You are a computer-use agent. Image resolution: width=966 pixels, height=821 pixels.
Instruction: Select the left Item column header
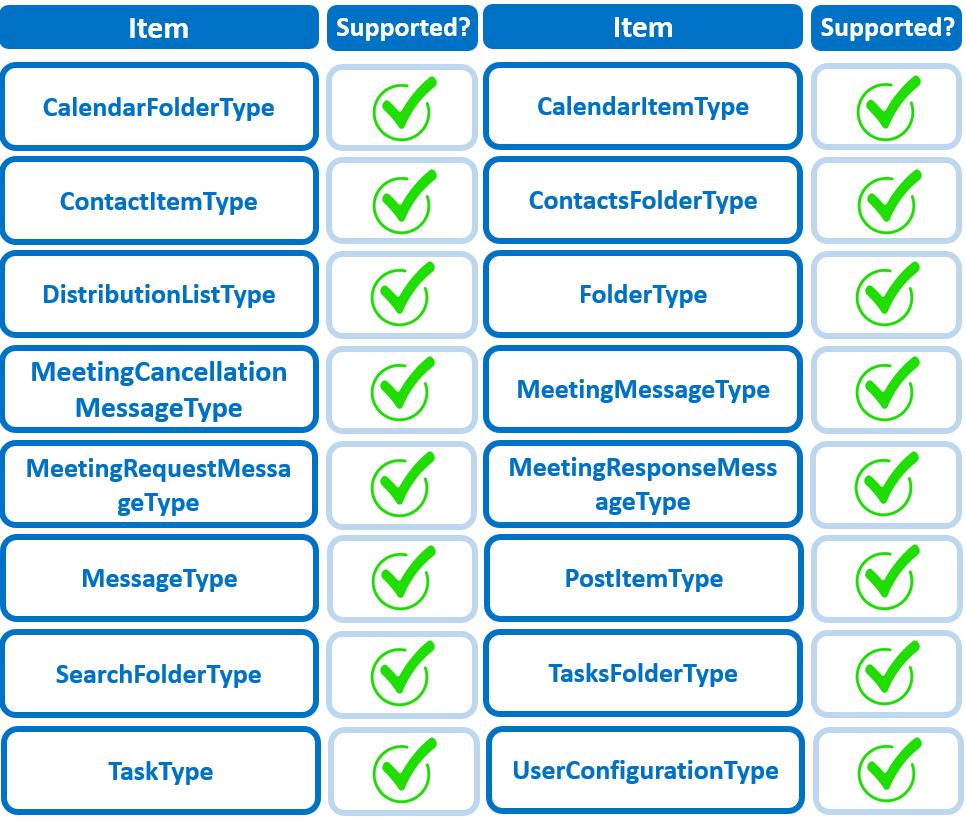coord(158,28)
